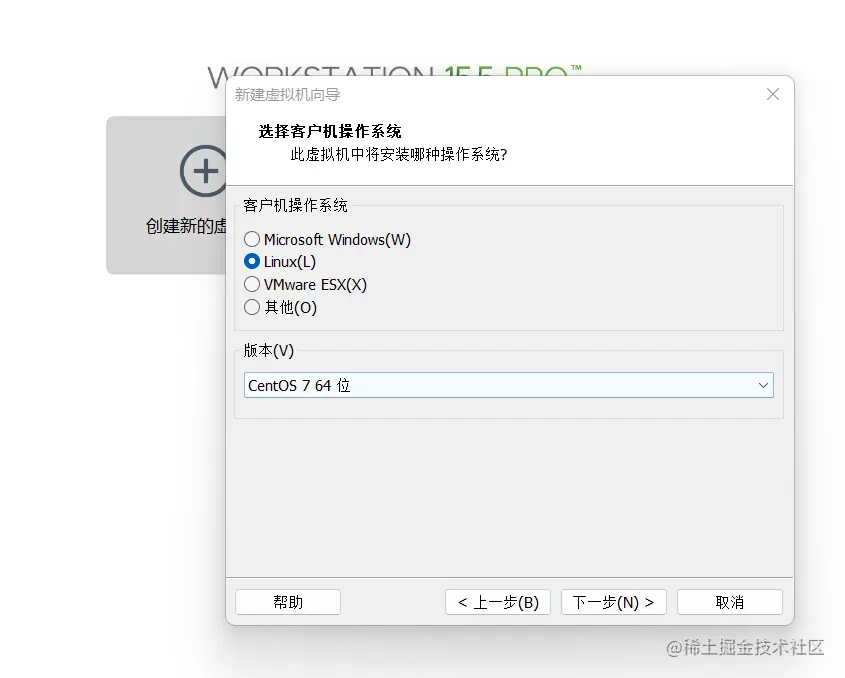Close the 新建虚拟机向导 dialog
This screenshot has width=845, height=678.
tap(773, 94)
